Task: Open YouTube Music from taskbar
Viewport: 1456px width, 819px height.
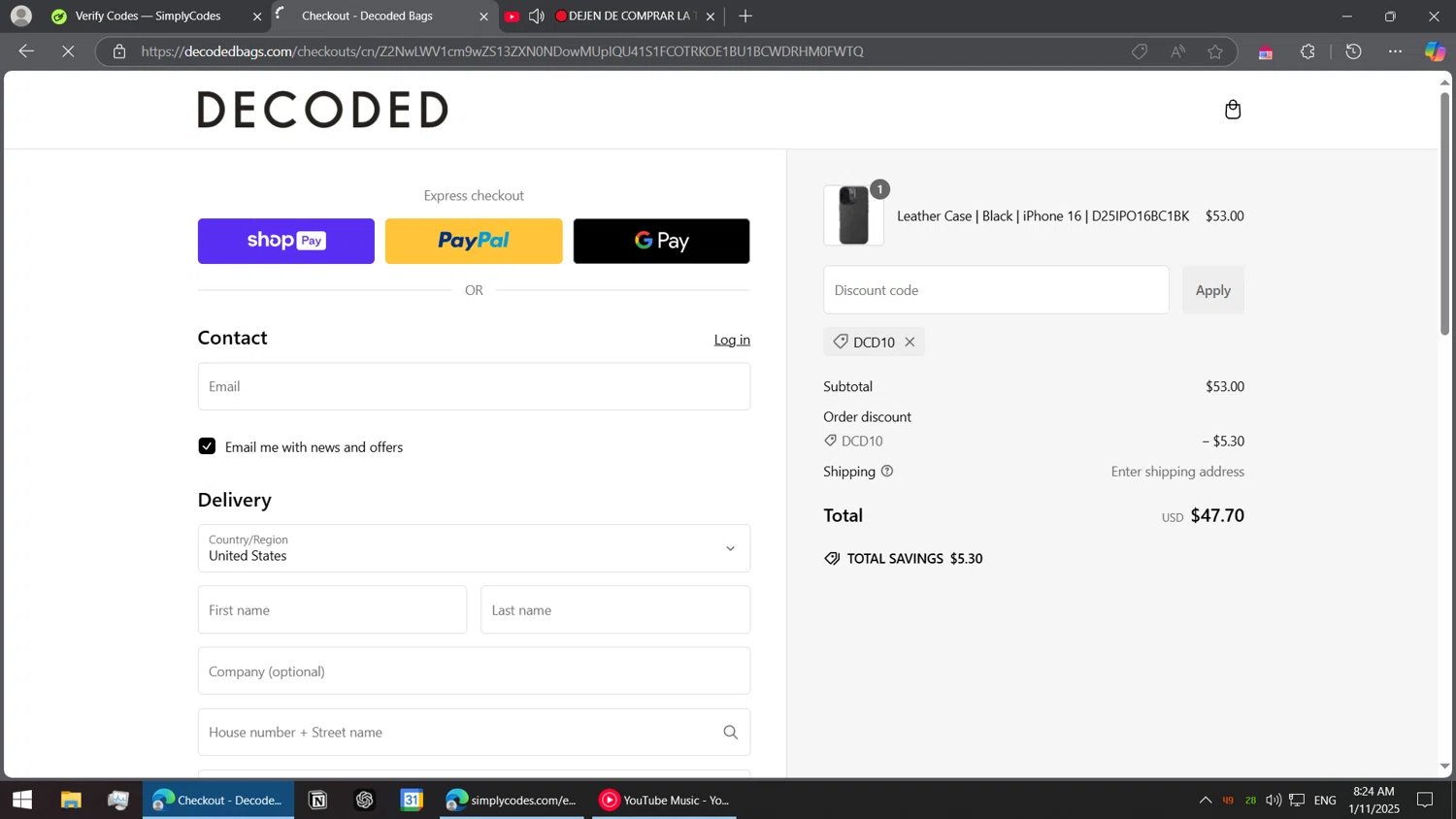Action: point(665,801)
